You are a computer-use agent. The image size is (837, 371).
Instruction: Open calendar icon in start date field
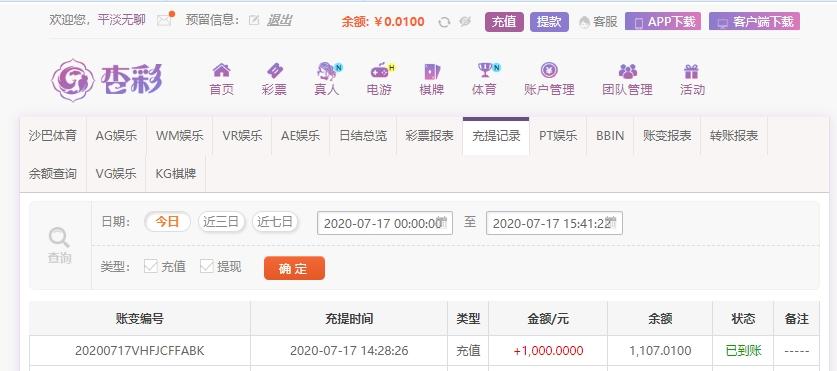[x=441, y=222]
